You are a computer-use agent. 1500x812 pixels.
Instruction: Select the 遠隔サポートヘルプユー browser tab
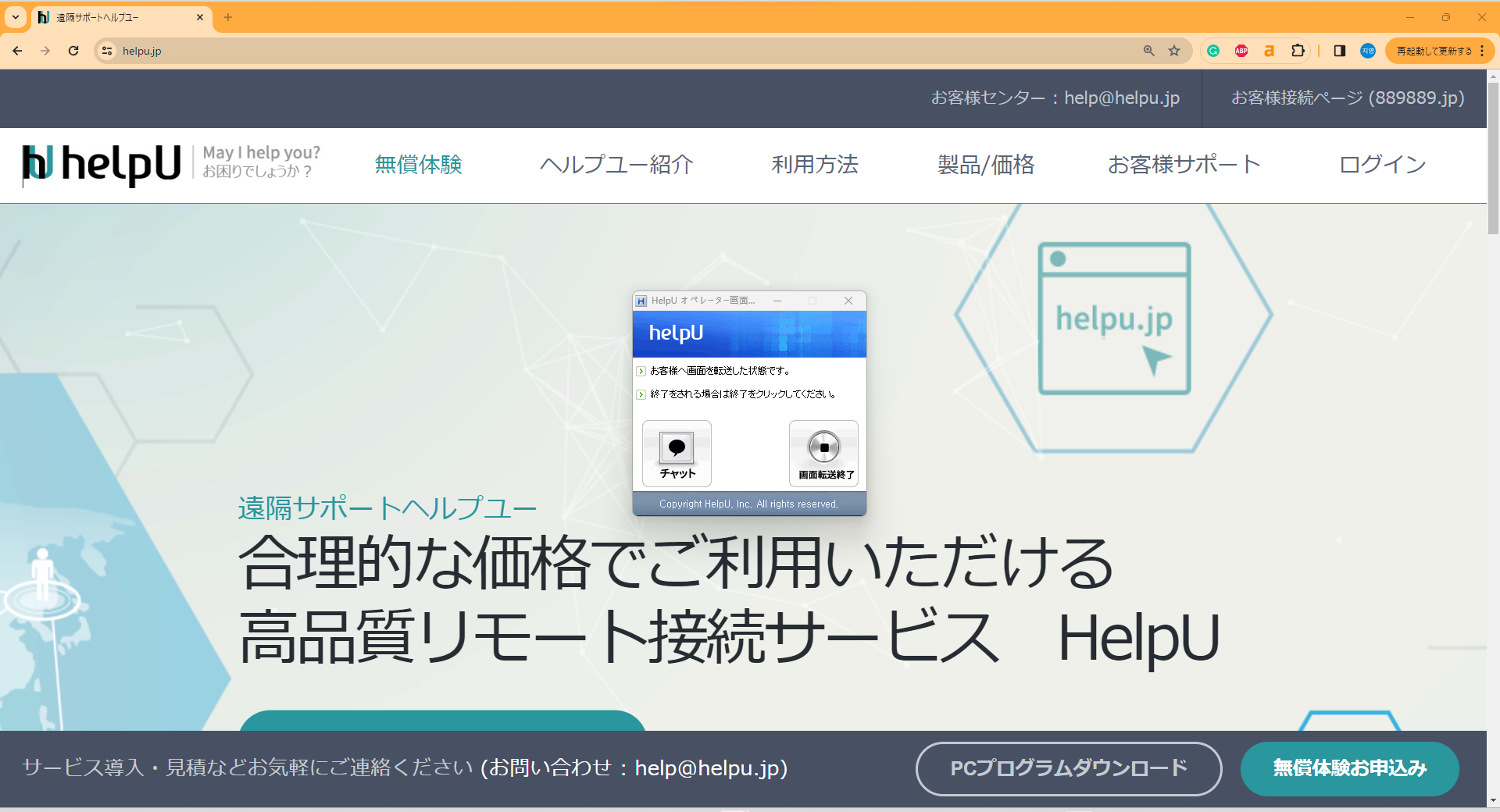pyautogui.click(x=121, y=17)
